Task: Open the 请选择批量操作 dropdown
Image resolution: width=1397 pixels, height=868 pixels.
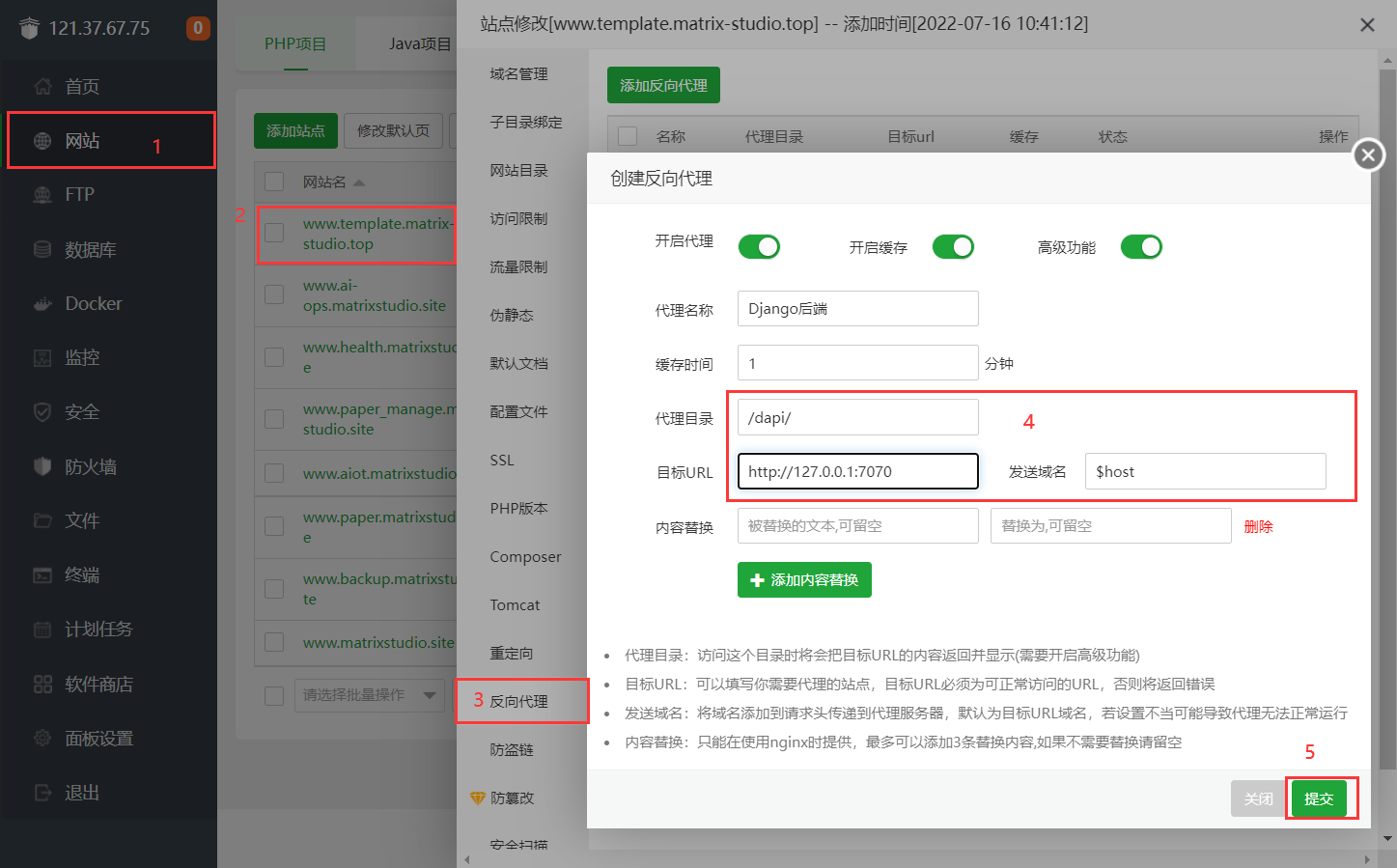Action: pos(369,695)
